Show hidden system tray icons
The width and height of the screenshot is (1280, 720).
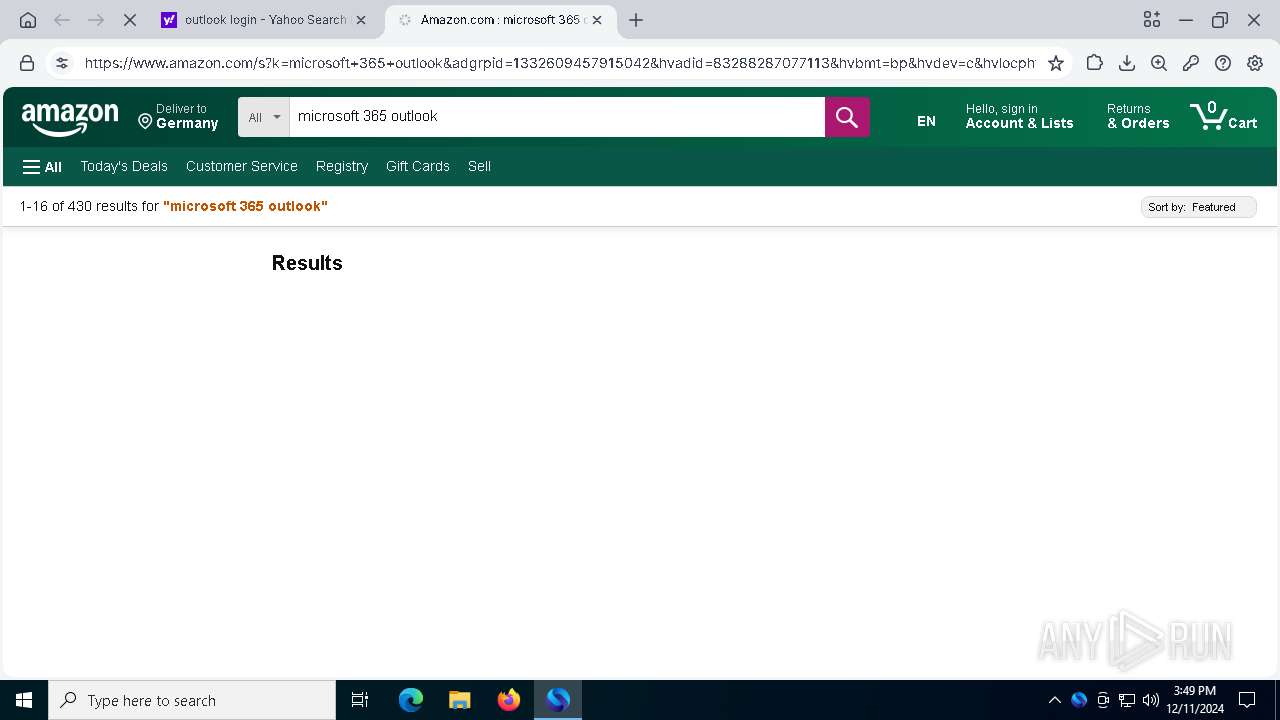point(1054,700)
